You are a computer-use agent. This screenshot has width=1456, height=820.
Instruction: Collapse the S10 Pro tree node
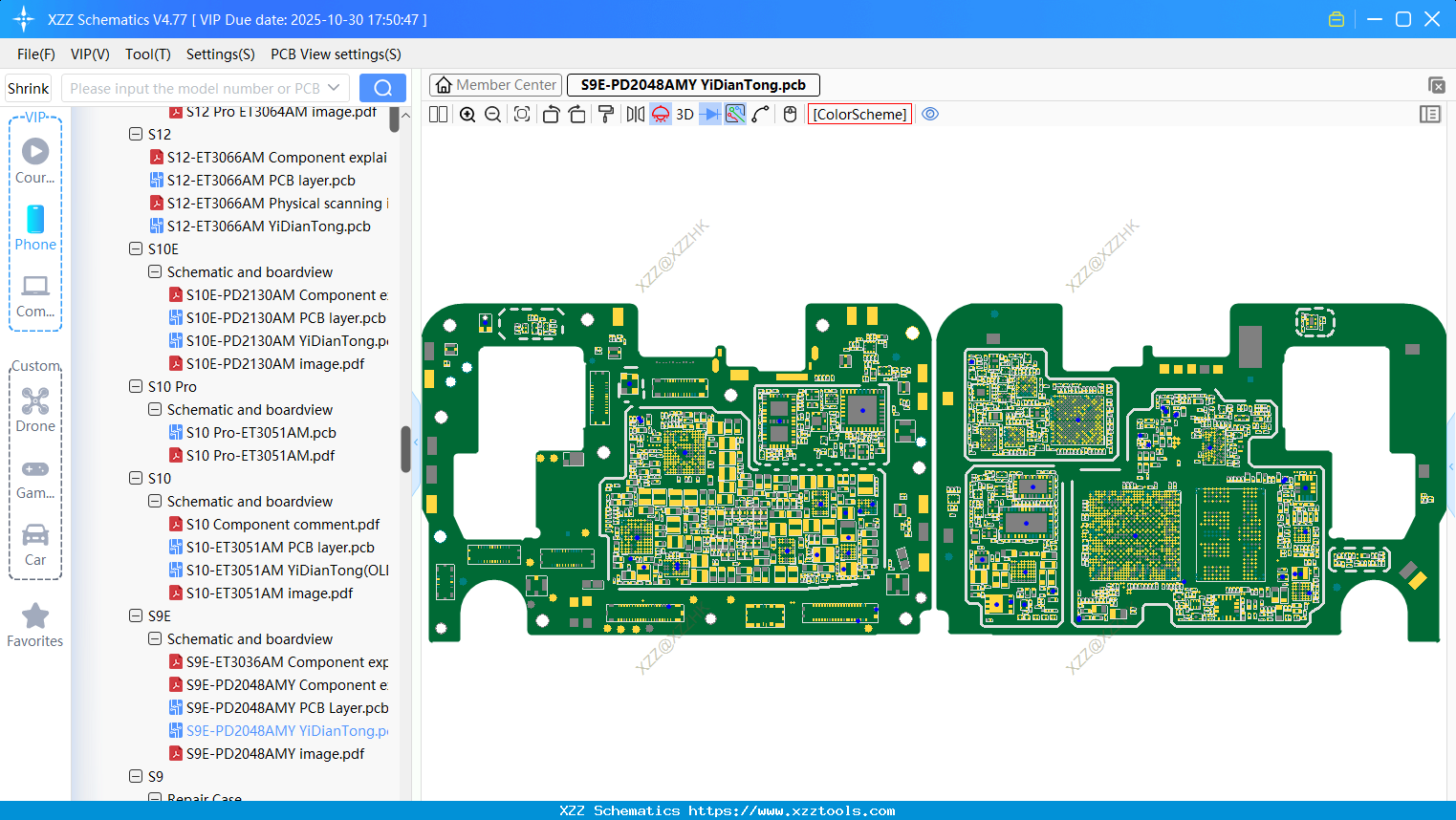click(136, 386)
